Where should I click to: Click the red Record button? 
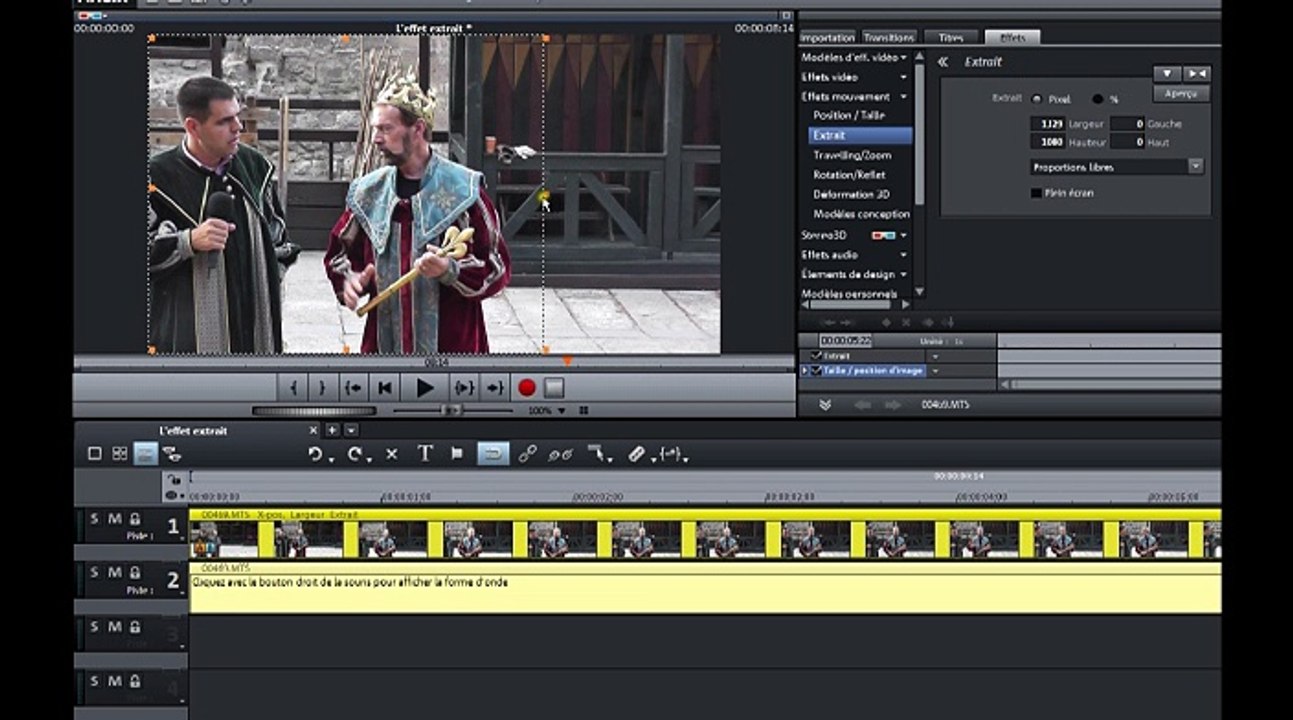coord(527,387)
